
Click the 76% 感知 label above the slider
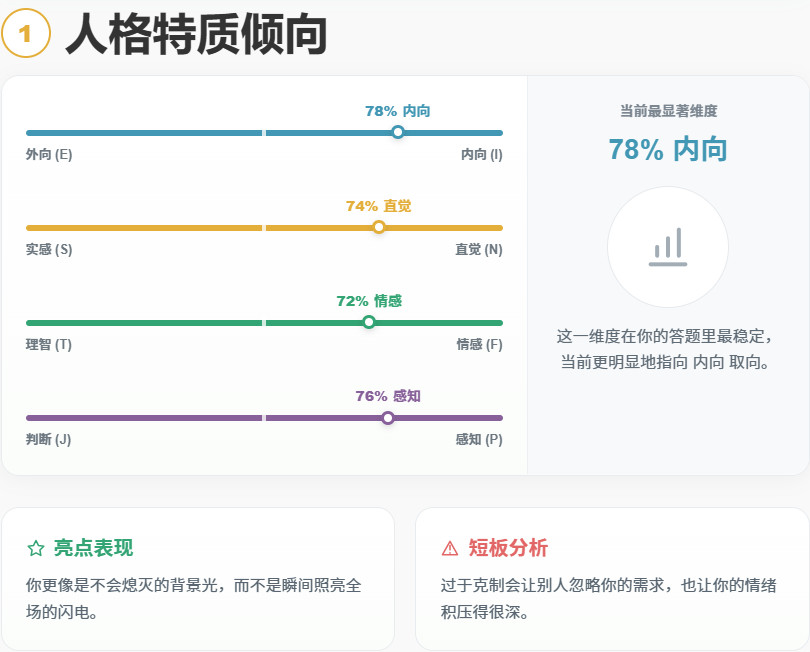pyautogui.click(x=386, y=395)
